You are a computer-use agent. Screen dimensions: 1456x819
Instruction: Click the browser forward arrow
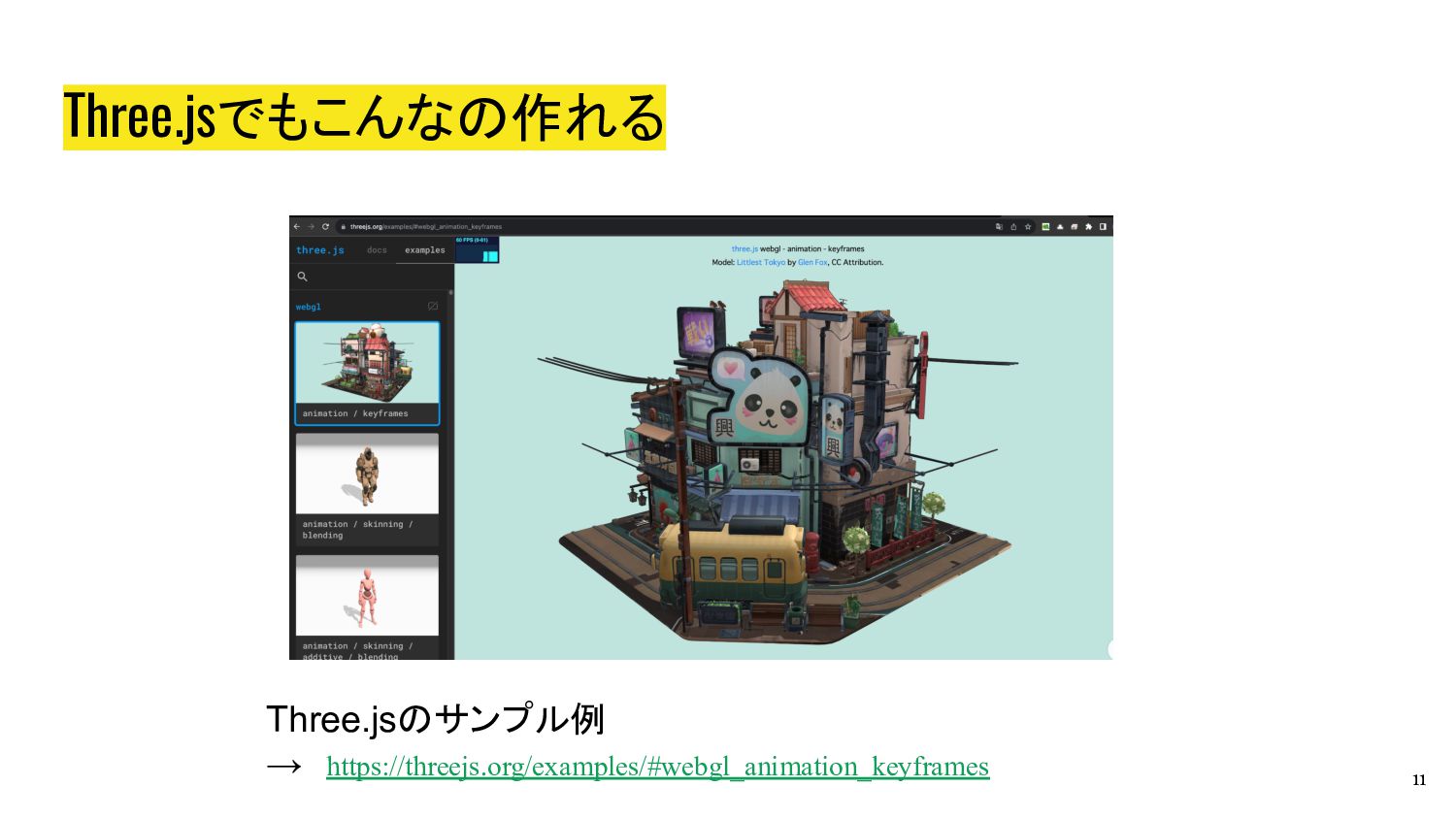coord(311,226)
